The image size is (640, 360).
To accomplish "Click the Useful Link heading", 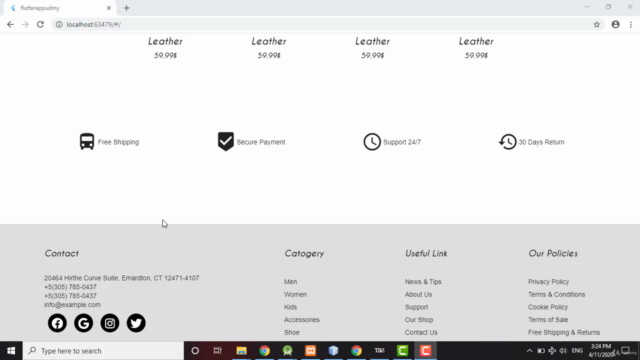I will coord(426,253).
